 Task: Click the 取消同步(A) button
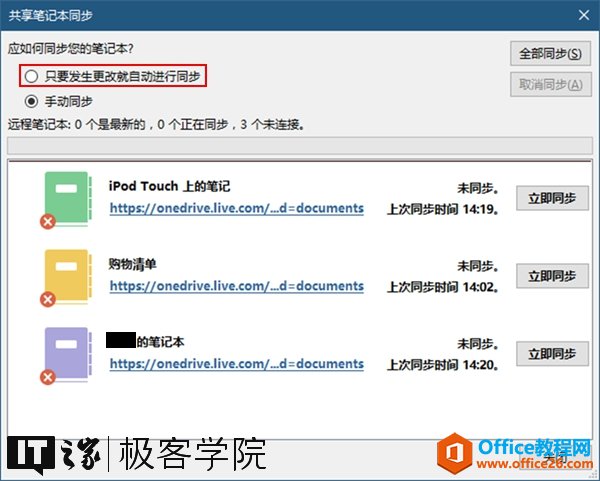551,84
